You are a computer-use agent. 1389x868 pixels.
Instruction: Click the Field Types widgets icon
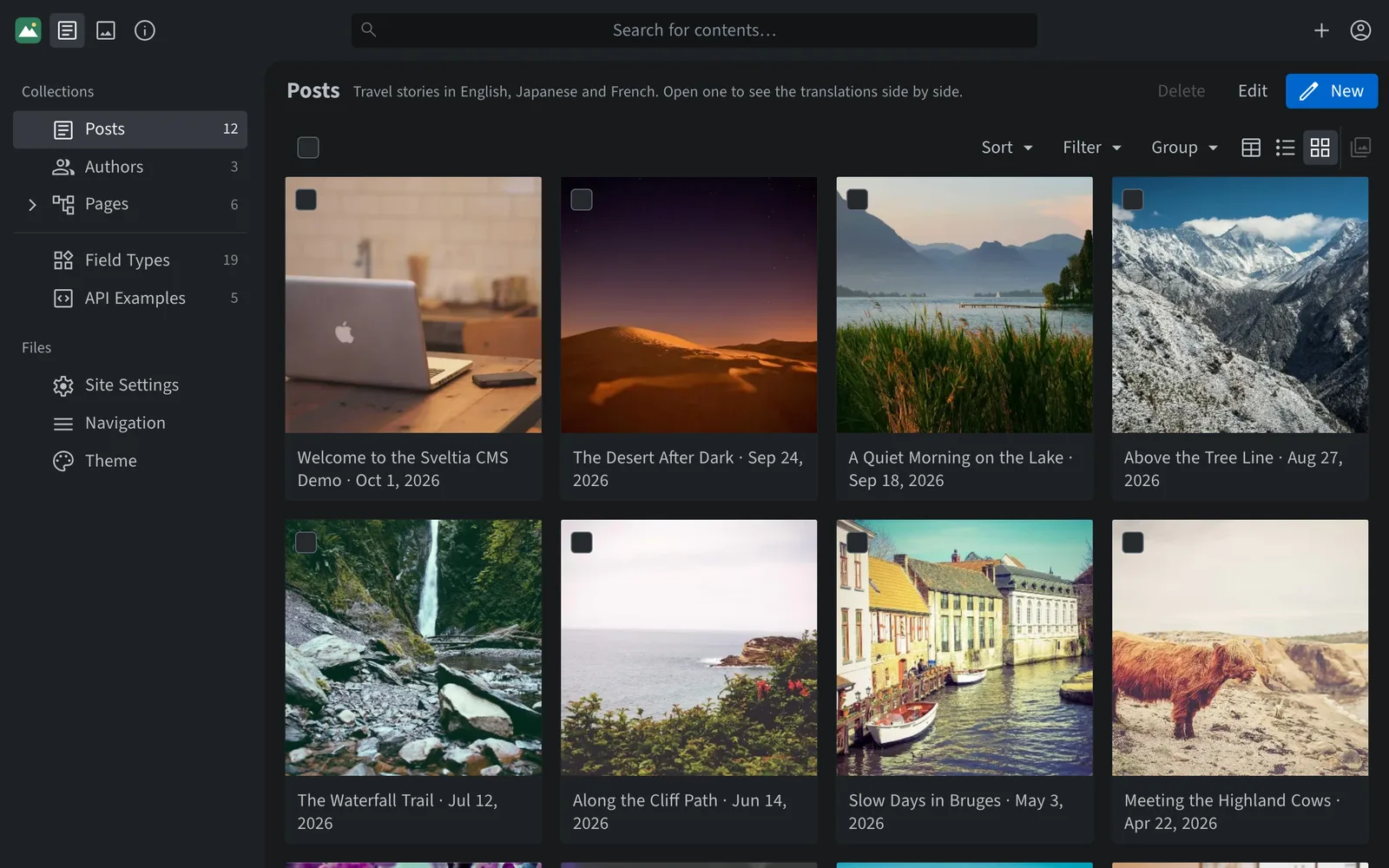point(63,260)
